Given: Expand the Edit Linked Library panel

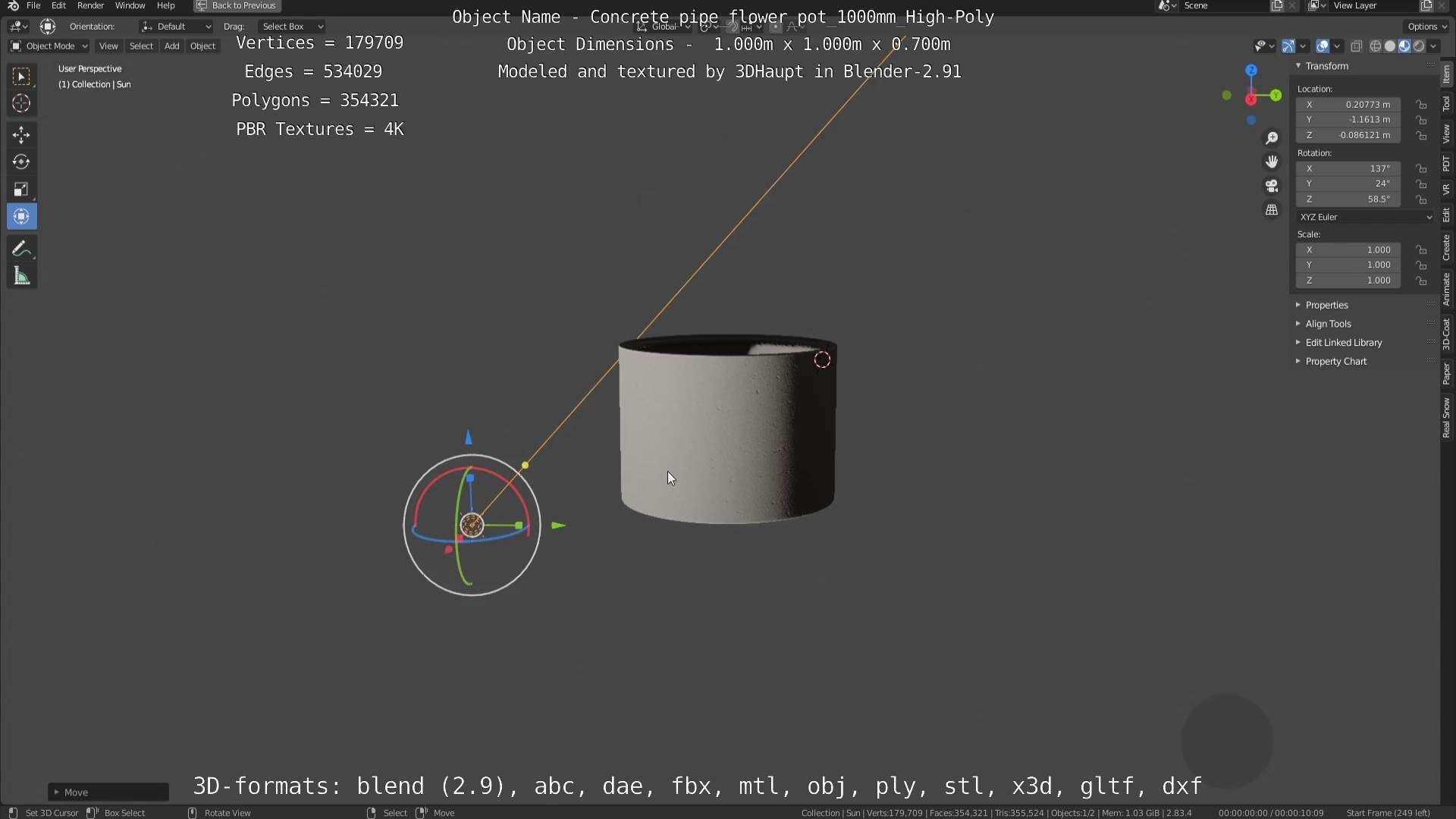Looking at the screenshot, I should click(x=1344, y=343).
